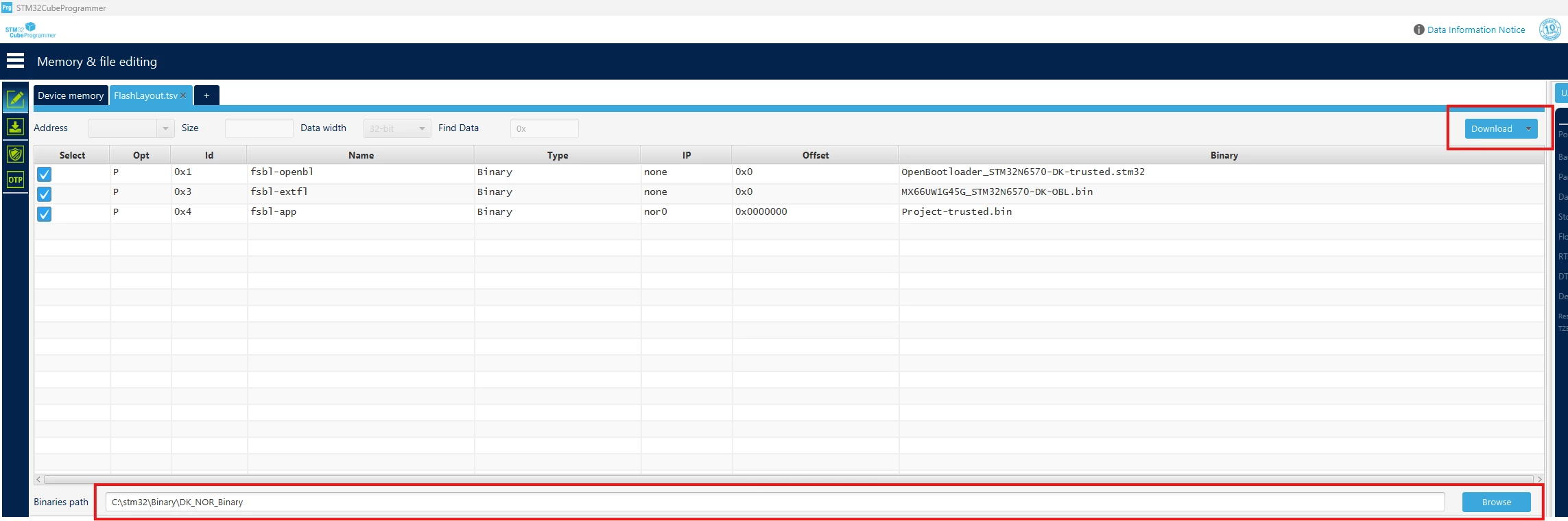Open the hamburger main menu
1568x521 pixels.
point(15,61)
